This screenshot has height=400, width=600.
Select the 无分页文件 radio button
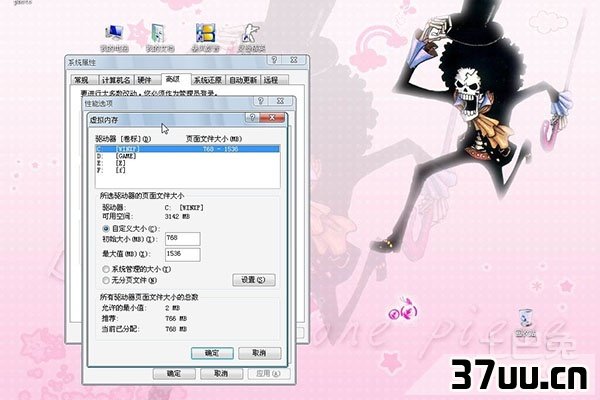tap(106, 280)
